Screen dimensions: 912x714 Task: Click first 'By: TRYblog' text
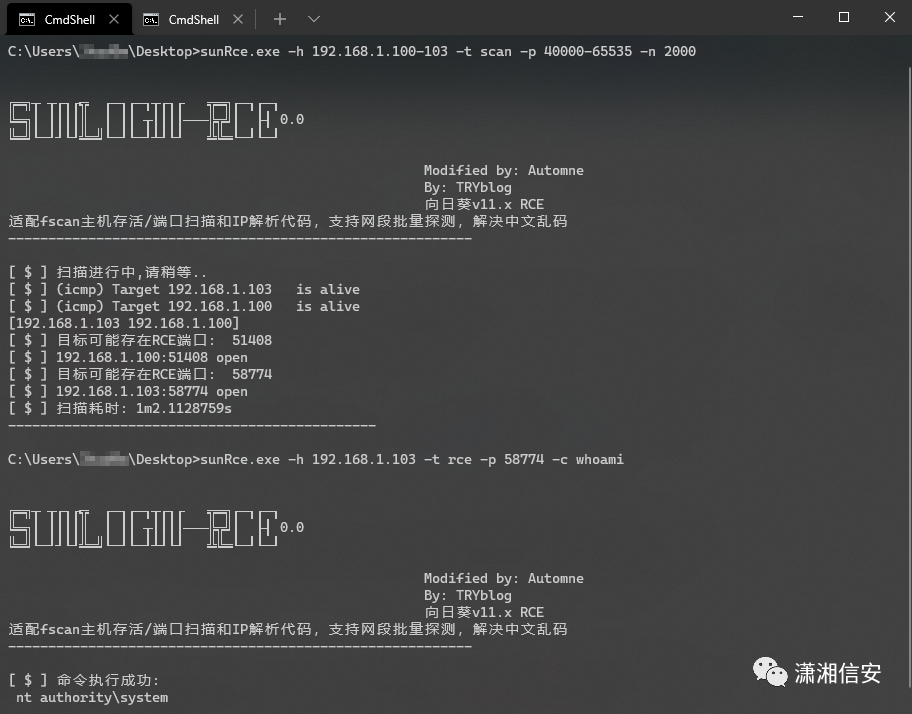click(468, 187)
